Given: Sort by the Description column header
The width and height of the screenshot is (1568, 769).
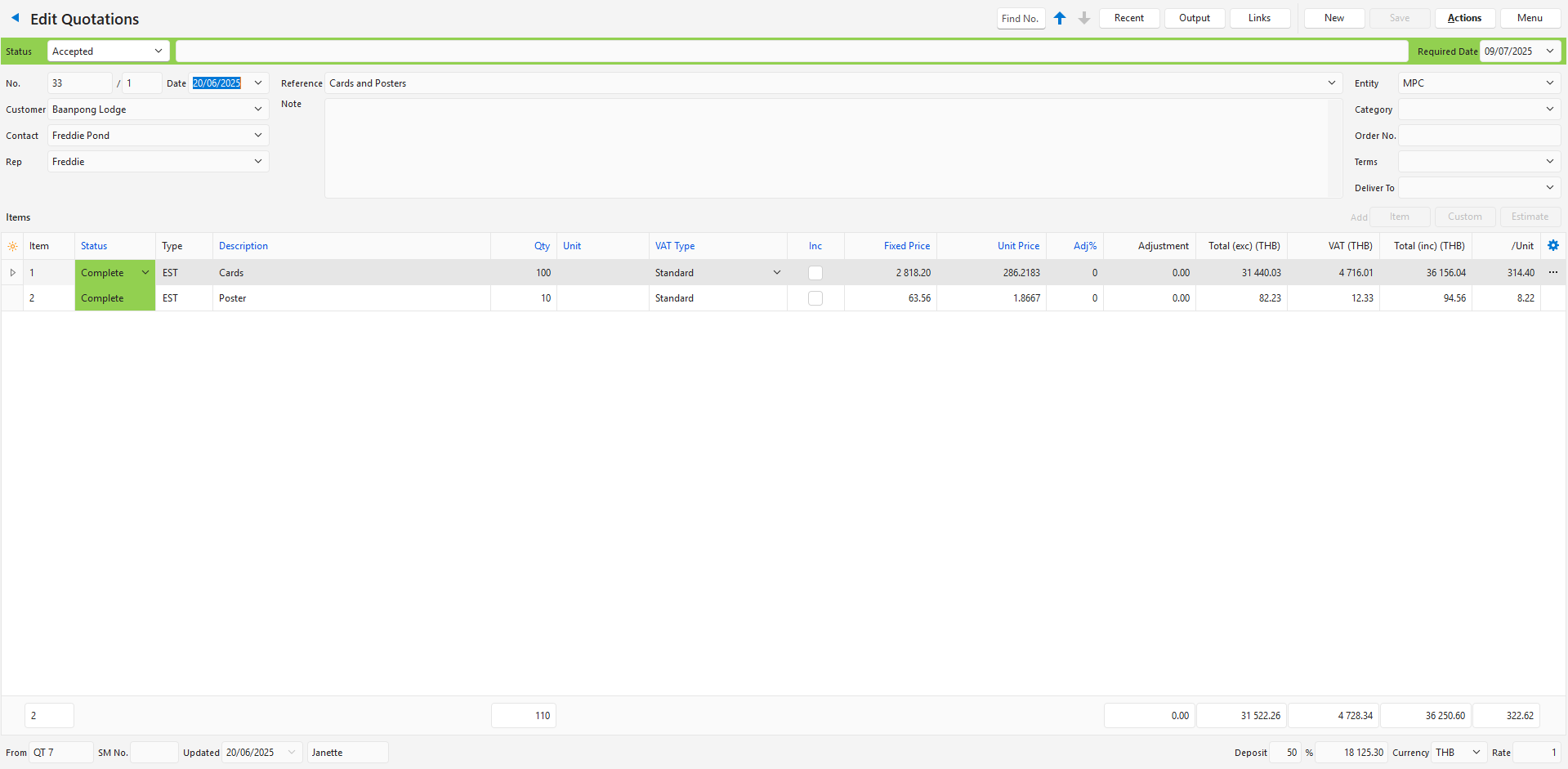Looking at the screenshot, I should coord(243,246).
